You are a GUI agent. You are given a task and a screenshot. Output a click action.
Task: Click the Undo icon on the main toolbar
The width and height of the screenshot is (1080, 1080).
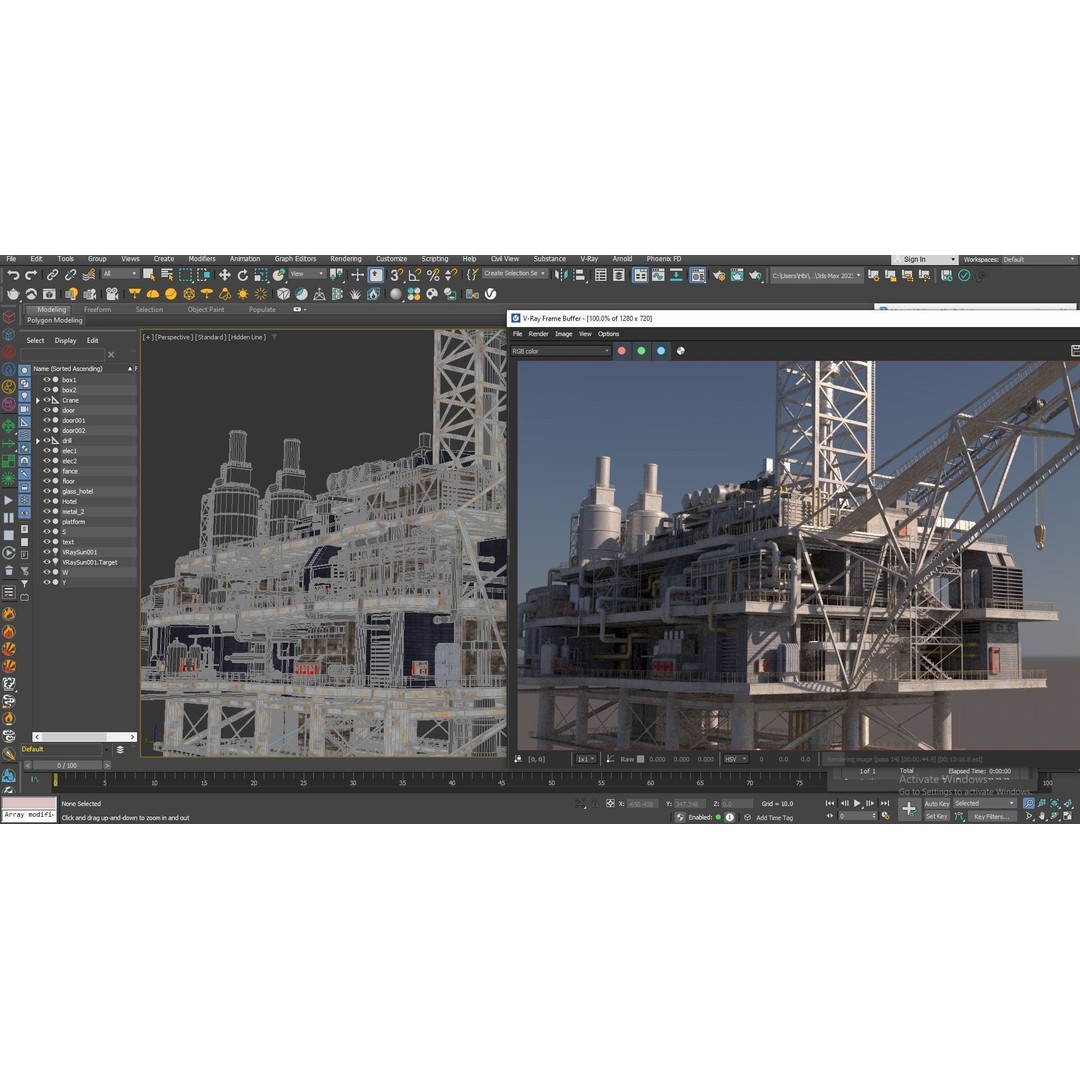(15, 276)
